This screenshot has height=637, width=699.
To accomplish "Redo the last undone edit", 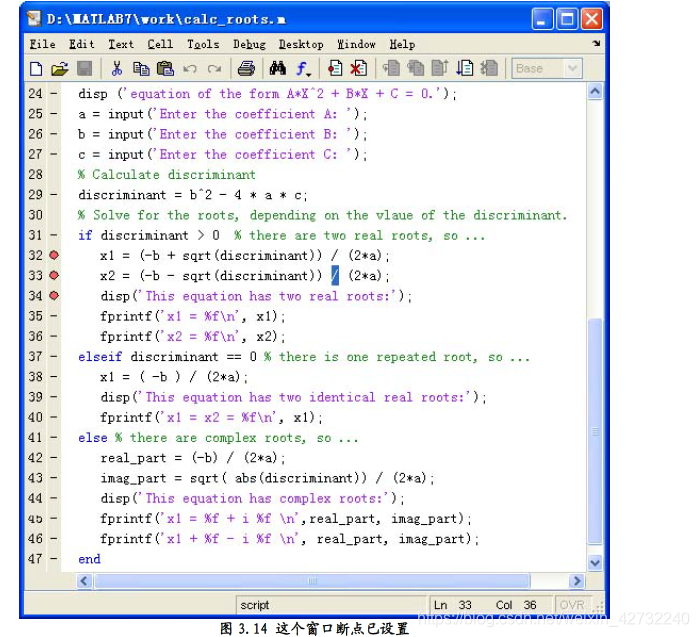I will click(214, 69).
